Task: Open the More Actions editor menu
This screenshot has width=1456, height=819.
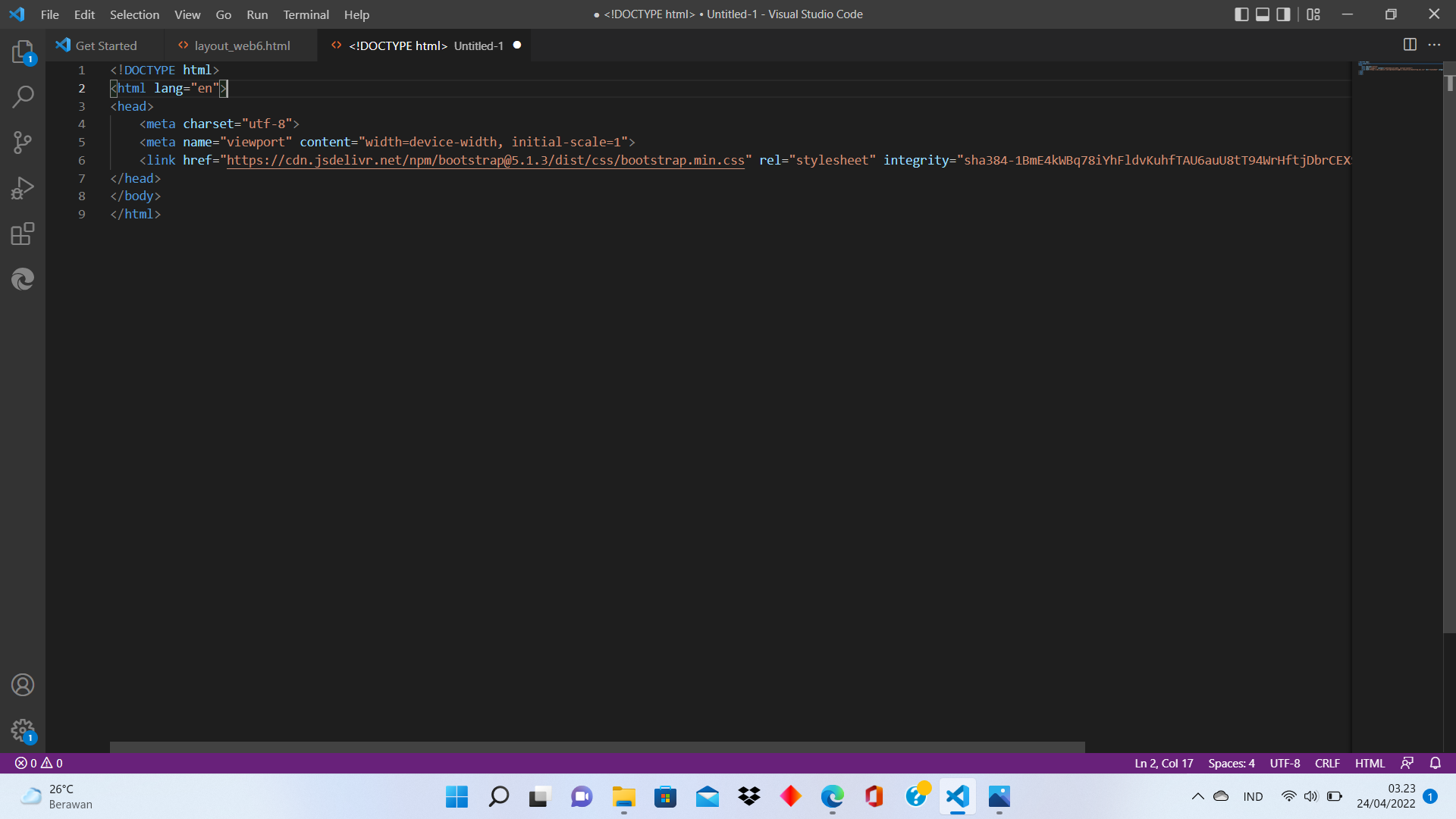Action: (x=1436, y=45)
